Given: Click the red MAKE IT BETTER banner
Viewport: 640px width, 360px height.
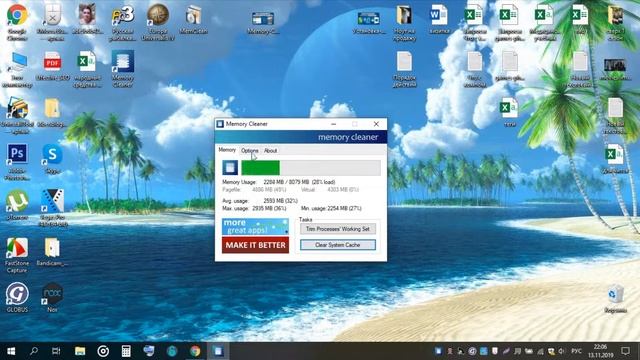Looking at the screenshot, I should (256, 245).
